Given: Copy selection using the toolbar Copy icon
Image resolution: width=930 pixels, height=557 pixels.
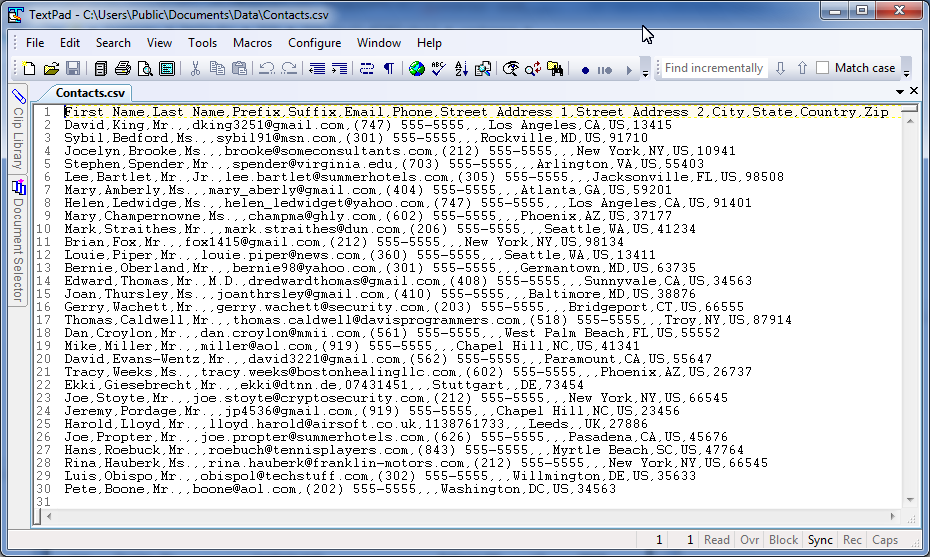Looking at the screenshot, I should pos(217,69).
